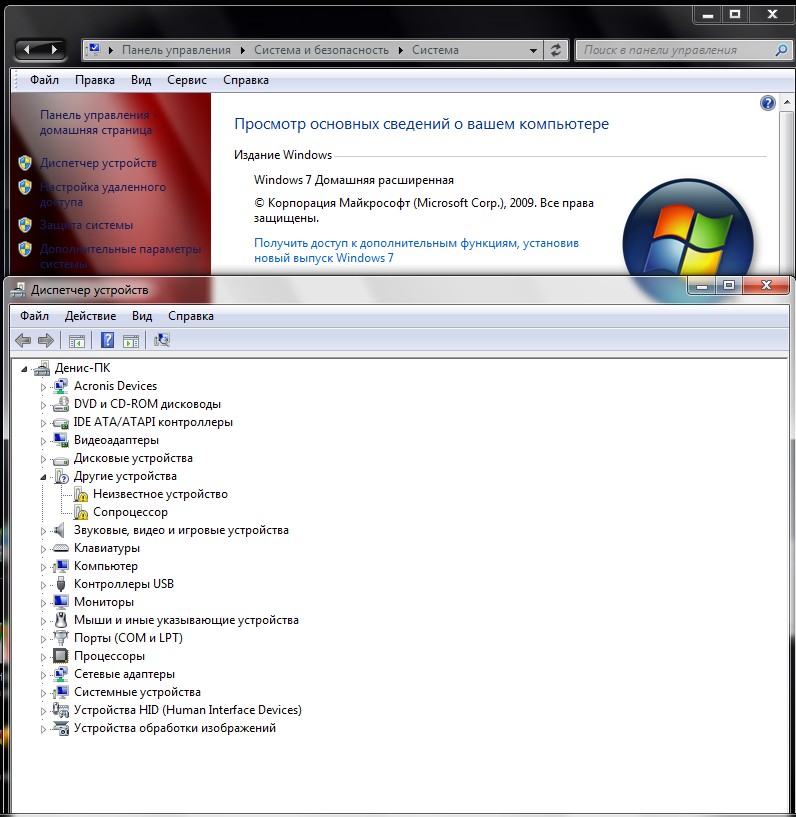Select Сопроцессор tree row
Image resolution: width=796 pixels, height=817 pixels.
pos(130,513)
